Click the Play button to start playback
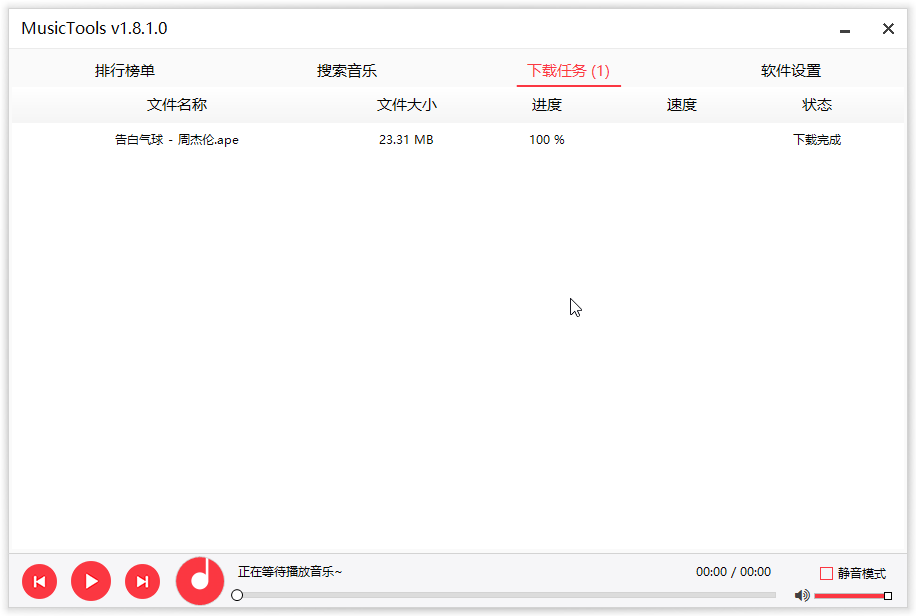The image size is (916, 616). (91, 581)
